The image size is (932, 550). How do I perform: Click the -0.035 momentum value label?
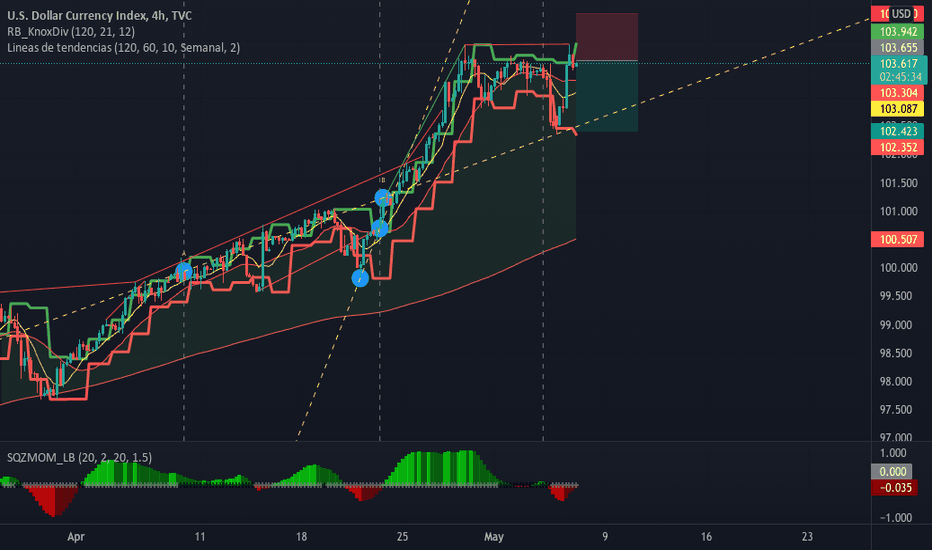[894, 488]
